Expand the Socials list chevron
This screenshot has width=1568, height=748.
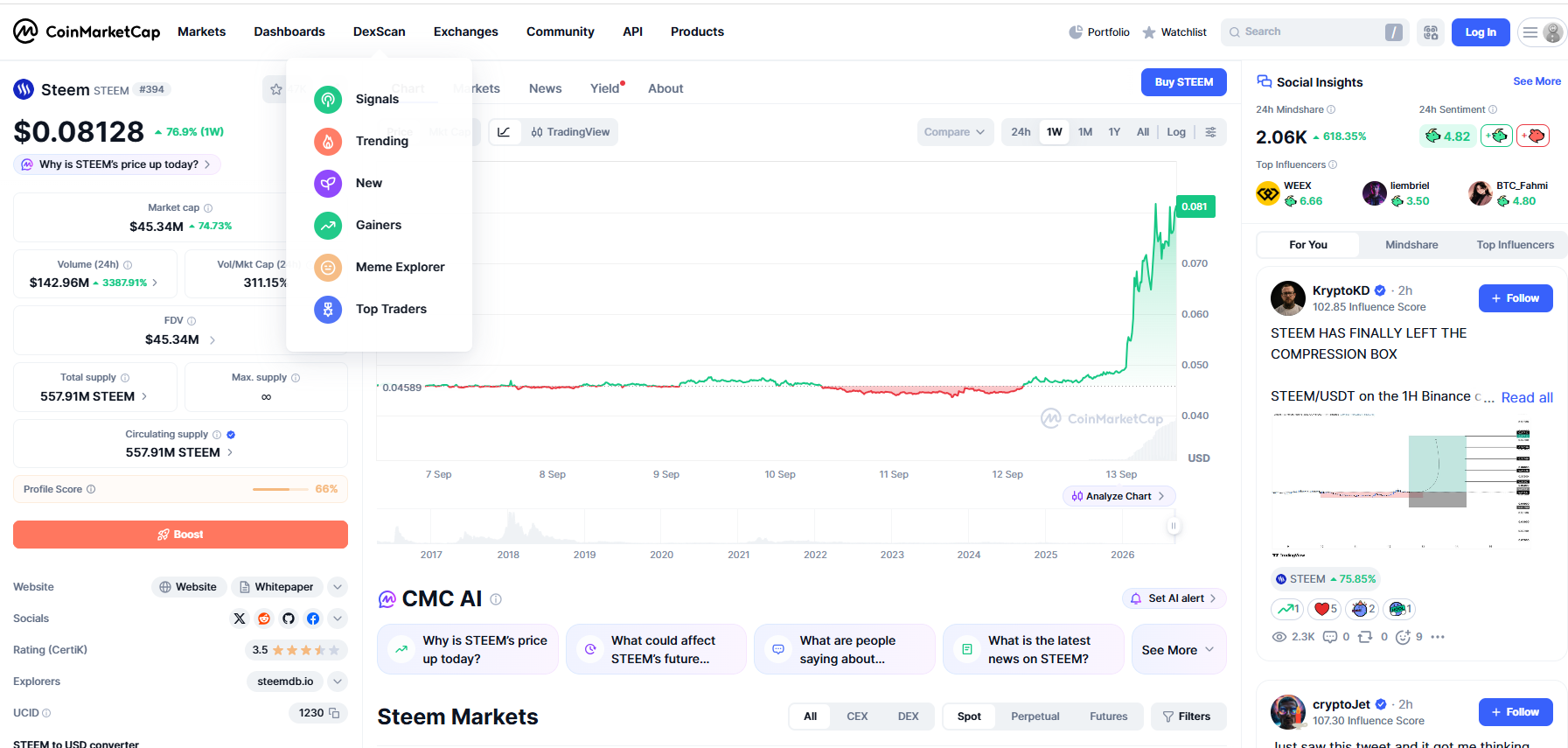pyautogui.click(x=338, y=619)
